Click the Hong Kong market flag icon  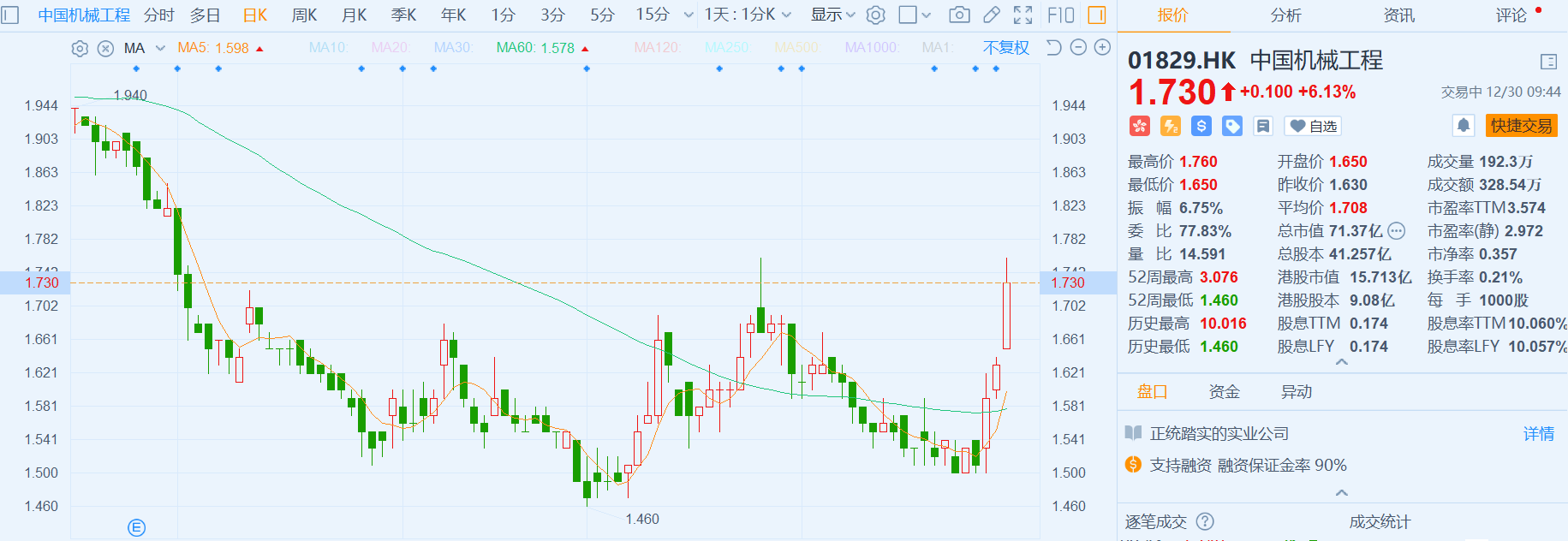coord(1139,127)
